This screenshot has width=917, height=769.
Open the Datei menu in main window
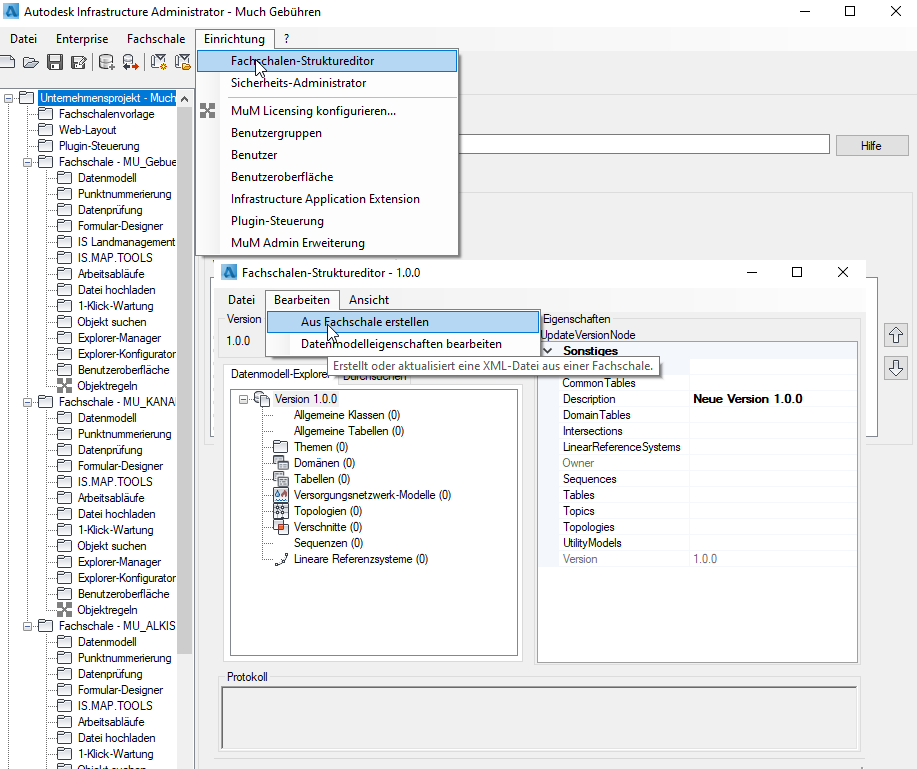point(23,39)
